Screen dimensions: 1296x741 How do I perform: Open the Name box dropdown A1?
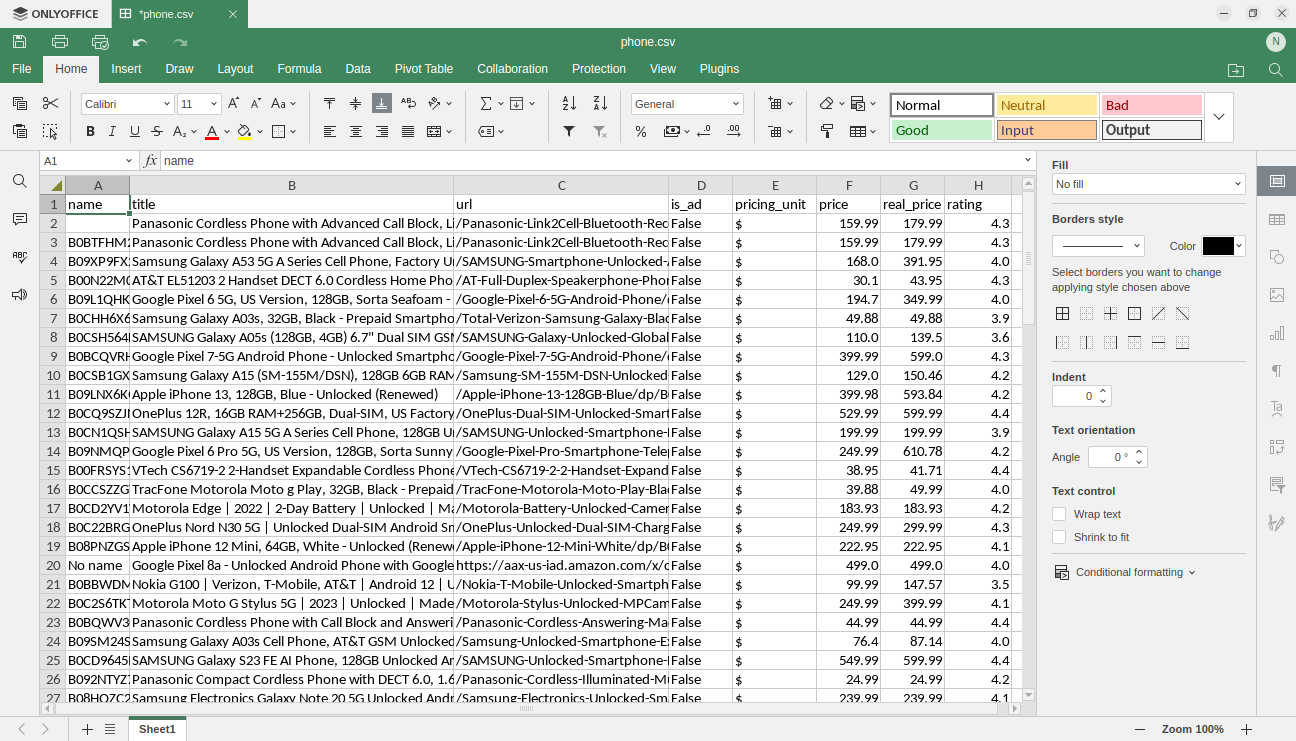pyautogui.click(x=129, y=161)
